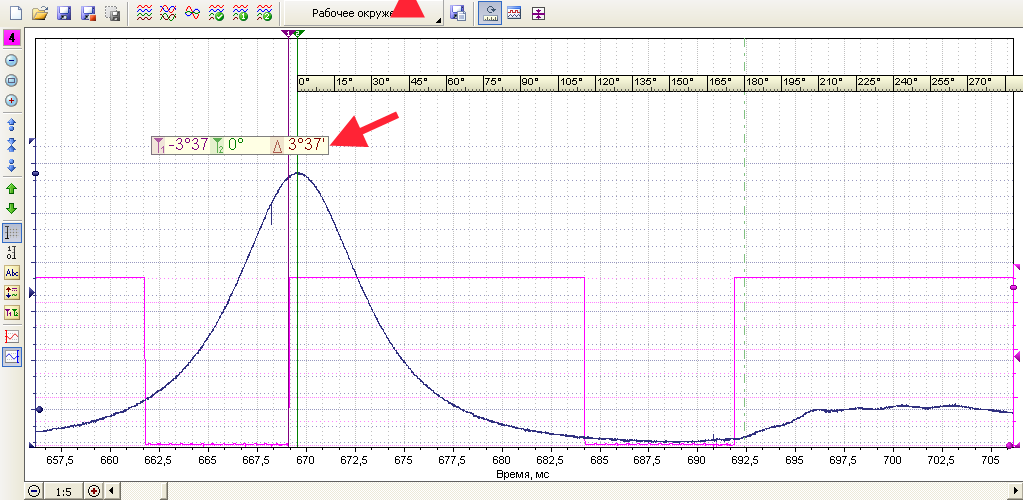Click the blue hourglass compress arrows icon
Image resolution: width=1023 pixels, height=500 pixels.
(x=12, y=146)
